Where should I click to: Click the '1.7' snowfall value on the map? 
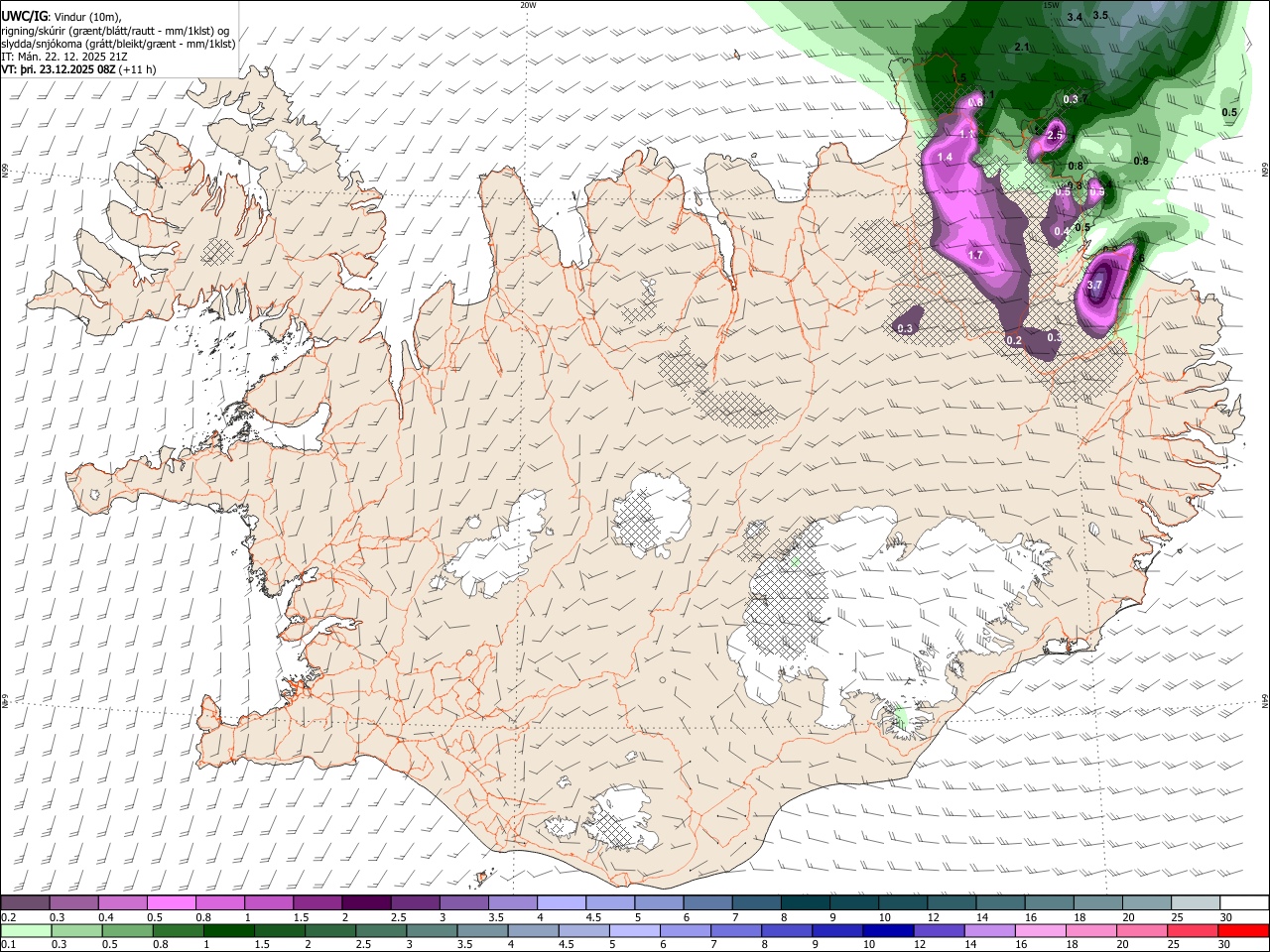tap(975, 255)
